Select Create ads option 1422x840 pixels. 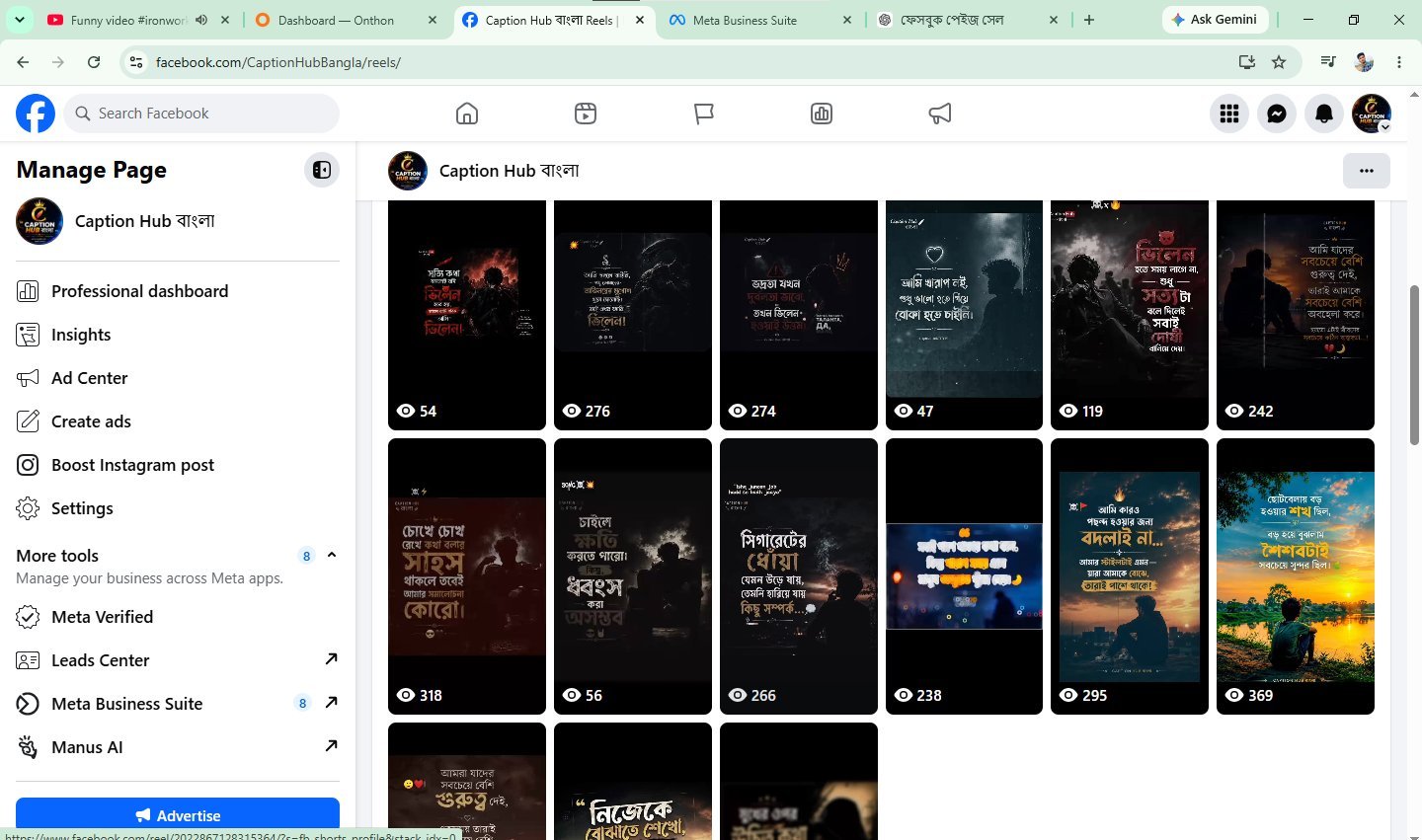pos(178,421)
